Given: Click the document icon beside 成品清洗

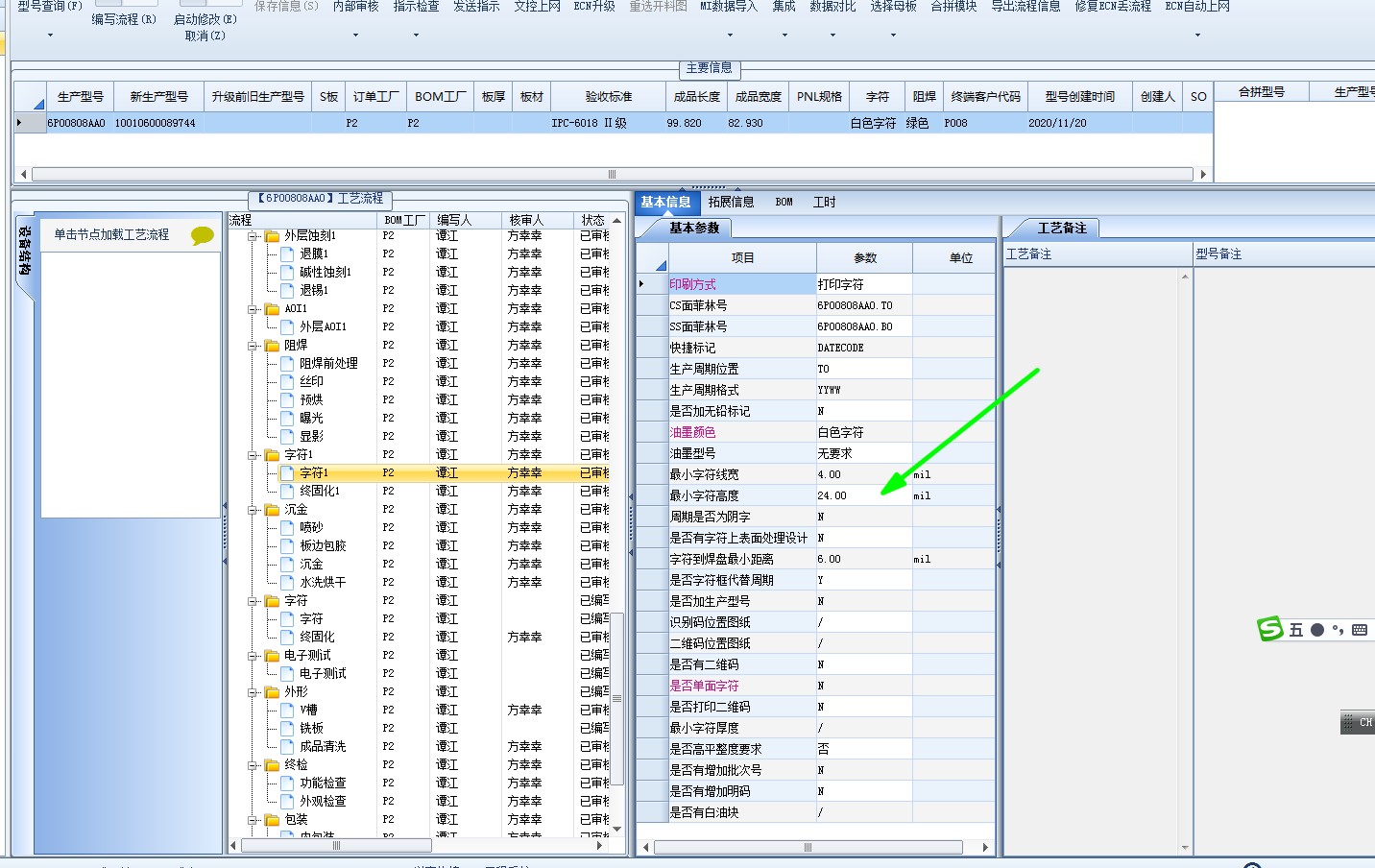Looking at the screenshot, I should coord(287,747).
